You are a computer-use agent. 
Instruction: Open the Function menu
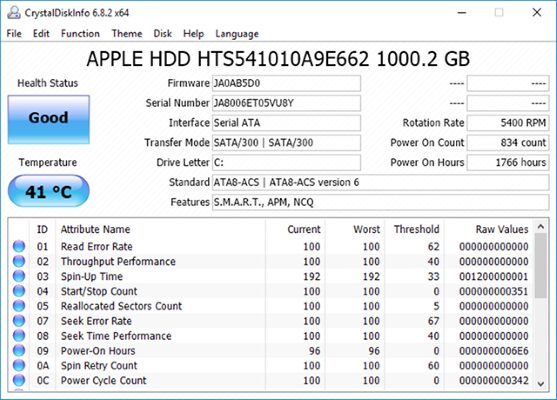pyautogui.click(x=80, y=33)
